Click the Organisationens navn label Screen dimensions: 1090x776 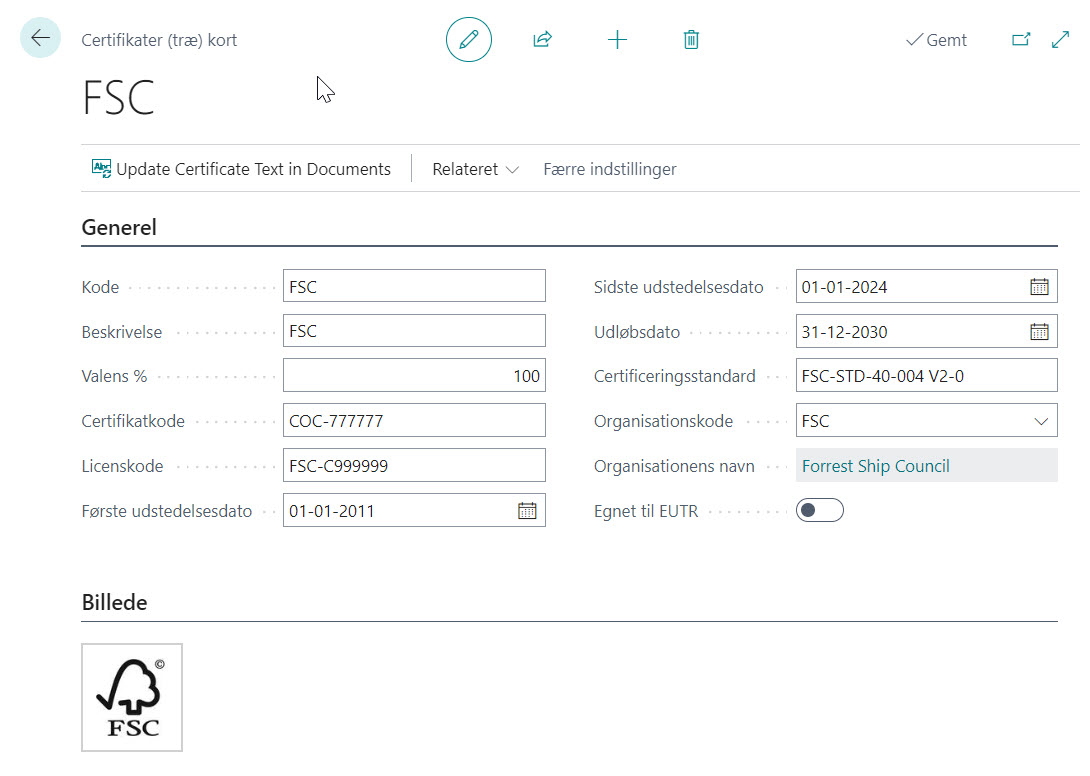[x=674, y=466]
